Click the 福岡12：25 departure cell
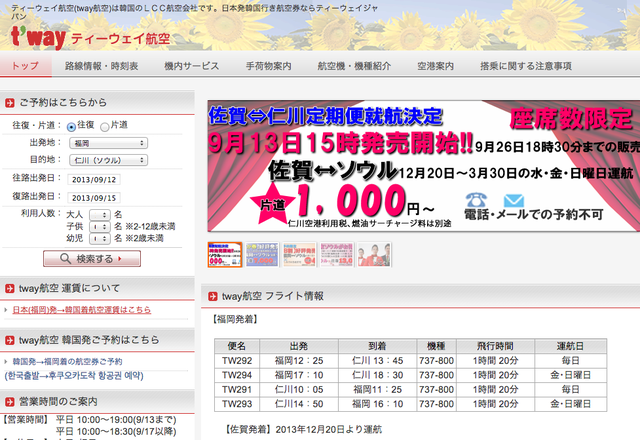This screenshot has width=640, height=440. click(x=299, y=361)
